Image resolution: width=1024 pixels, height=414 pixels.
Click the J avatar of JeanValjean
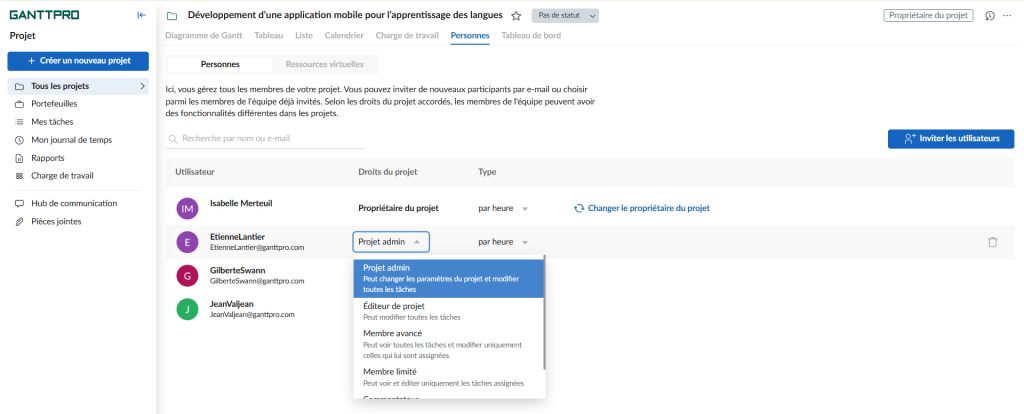(x=187, y=310)
